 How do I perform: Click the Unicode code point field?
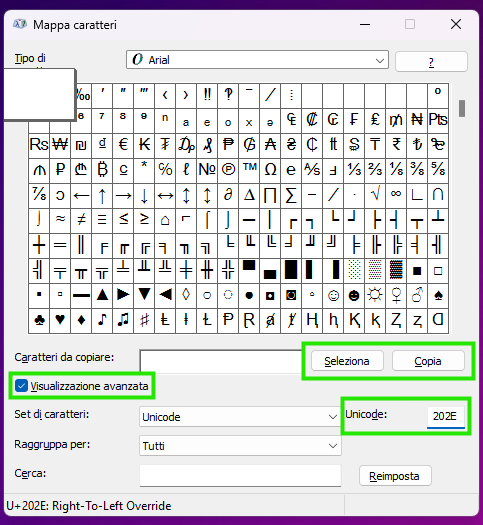tap(446, 416)
